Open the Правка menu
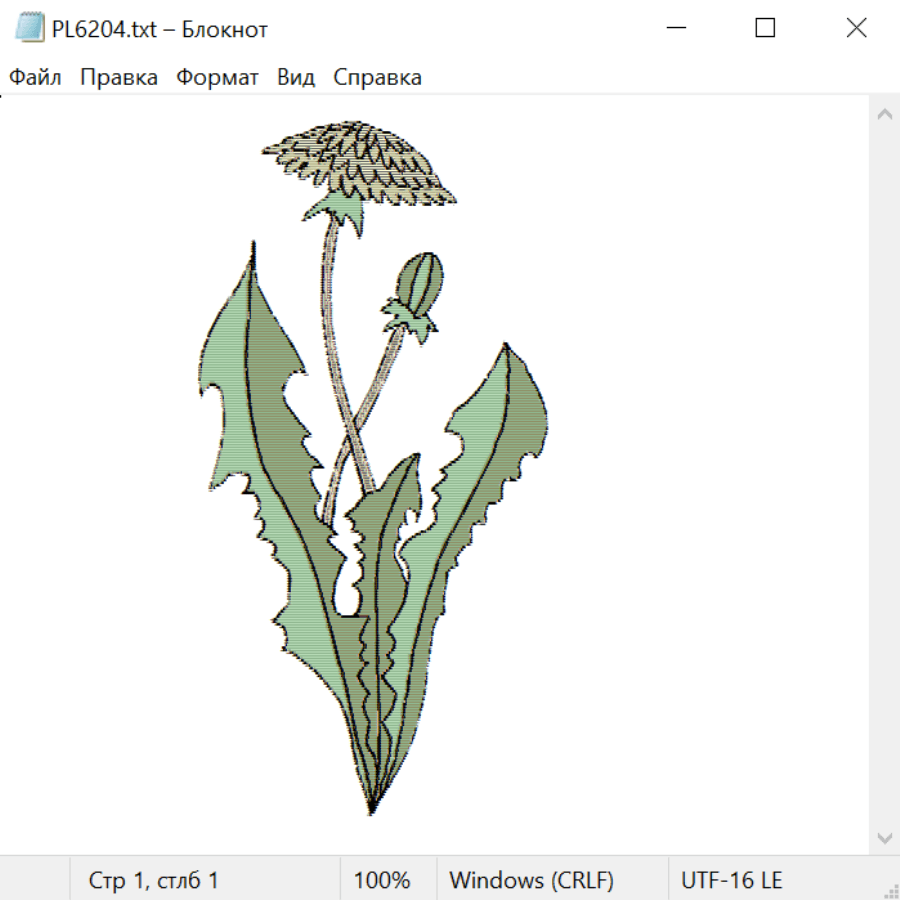900x900 pixels. click(119, 77)
